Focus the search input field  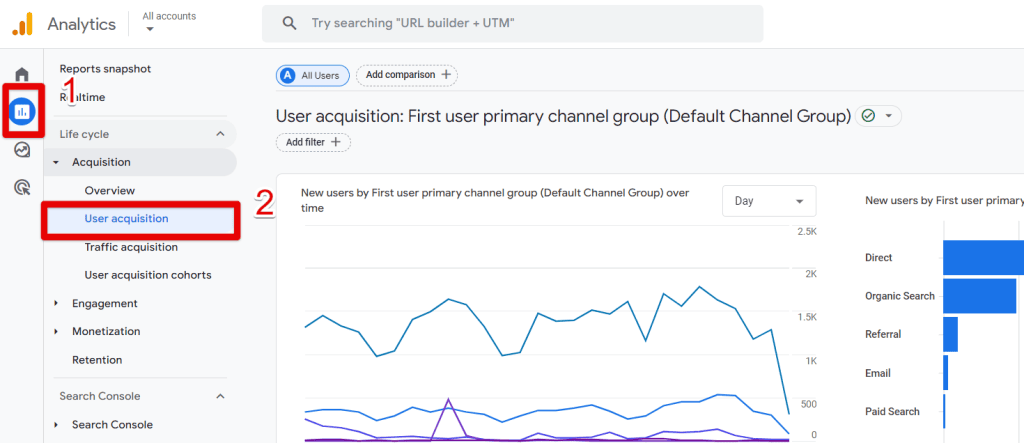click(513, 24)
